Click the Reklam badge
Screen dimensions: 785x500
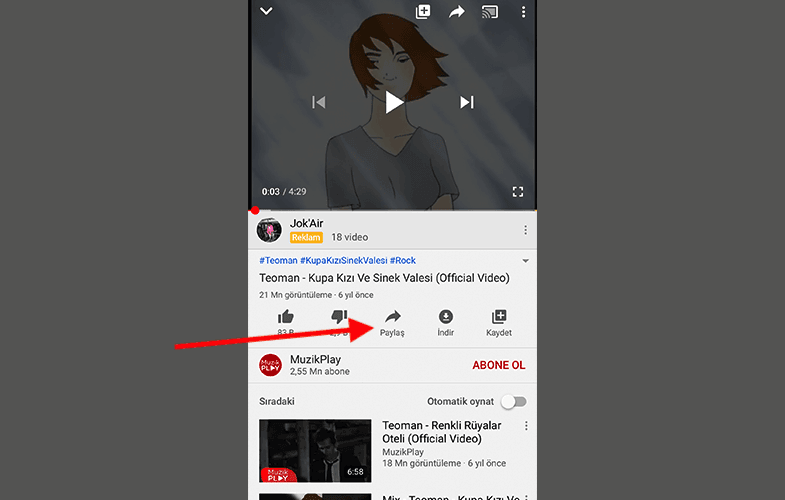pyautogui.click(x=306, y=237)
